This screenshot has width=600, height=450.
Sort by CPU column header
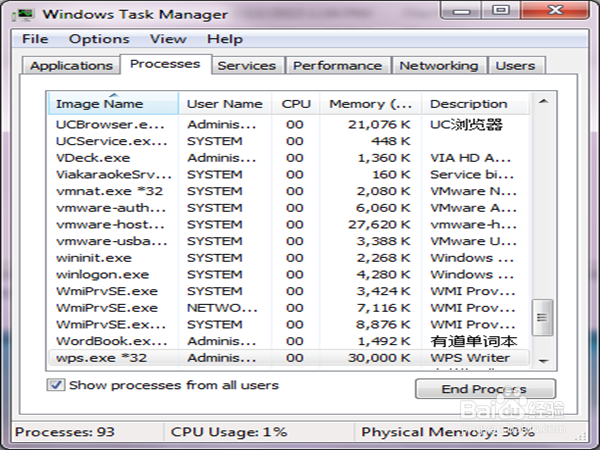click(296, 103)
